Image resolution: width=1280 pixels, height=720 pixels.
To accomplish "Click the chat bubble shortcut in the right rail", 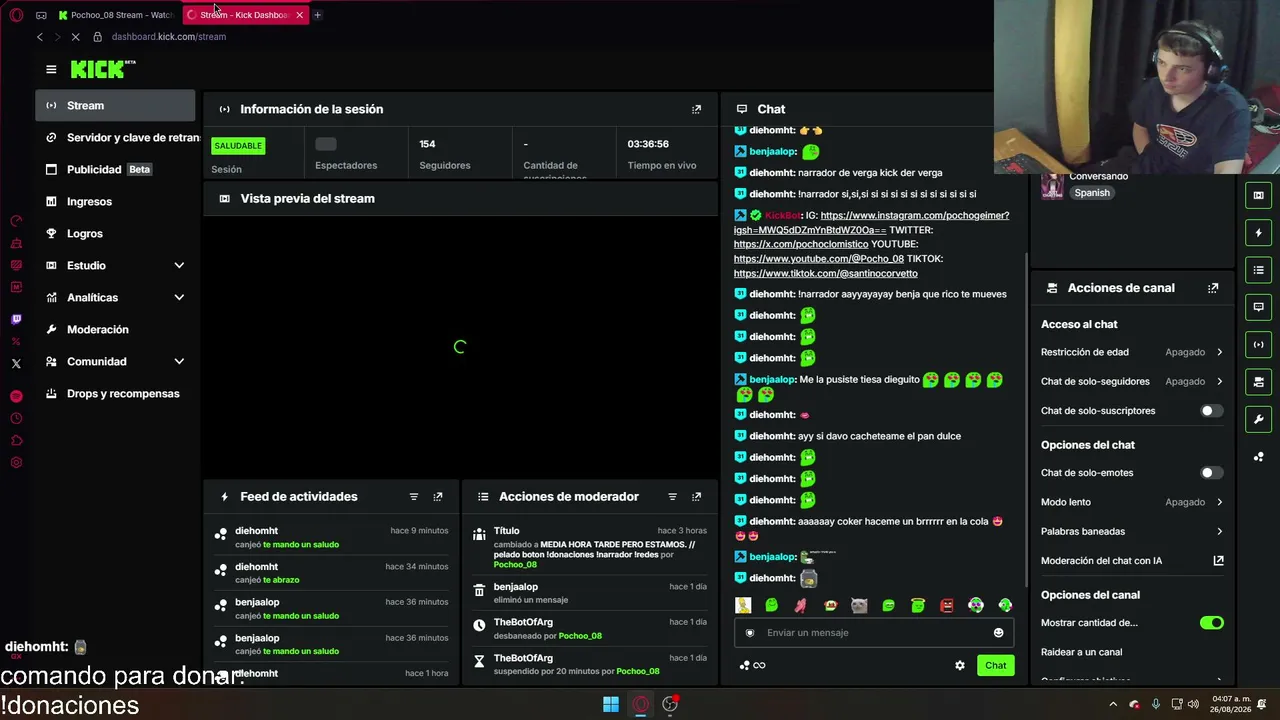I will [x=1259, y=307].
